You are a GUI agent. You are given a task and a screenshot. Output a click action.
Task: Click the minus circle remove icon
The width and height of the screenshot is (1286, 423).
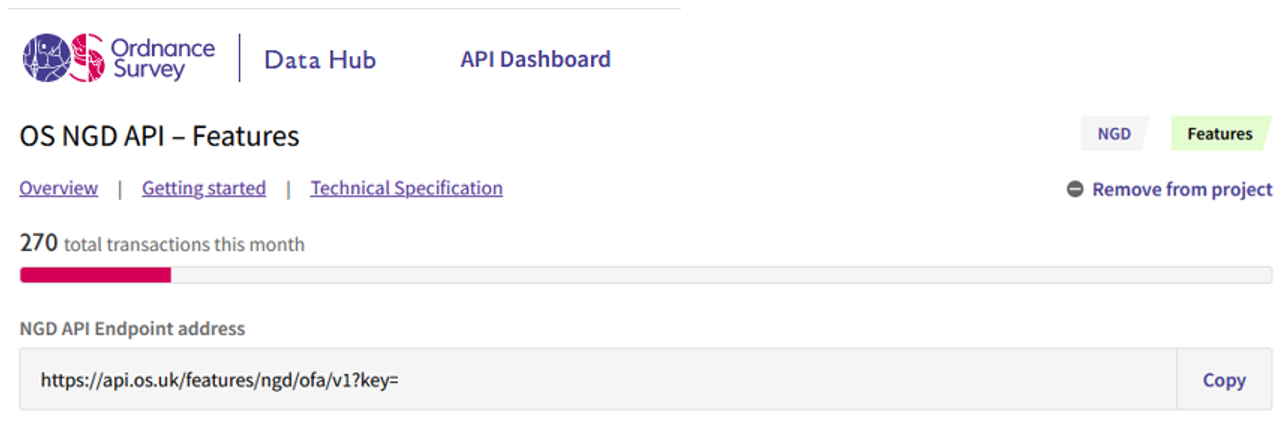(1075, 189)
